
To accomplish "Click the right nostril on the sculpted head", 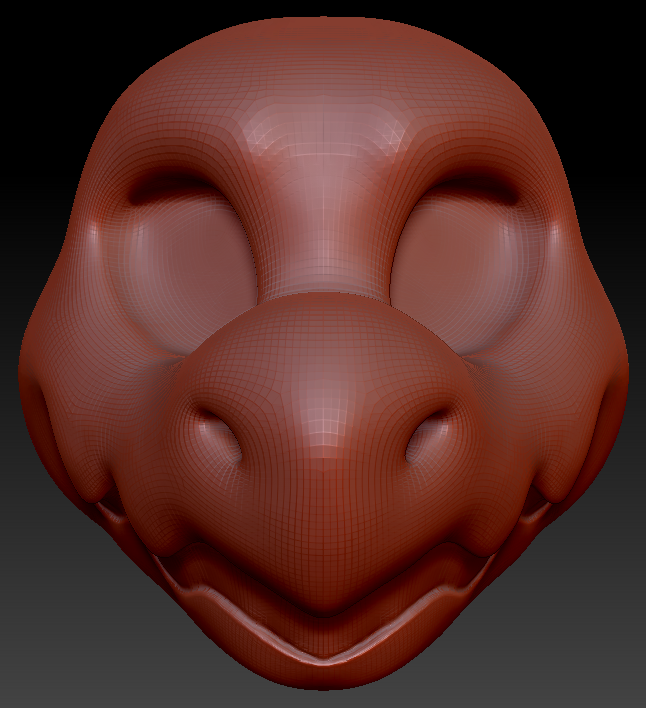I will tap(426, 437).
